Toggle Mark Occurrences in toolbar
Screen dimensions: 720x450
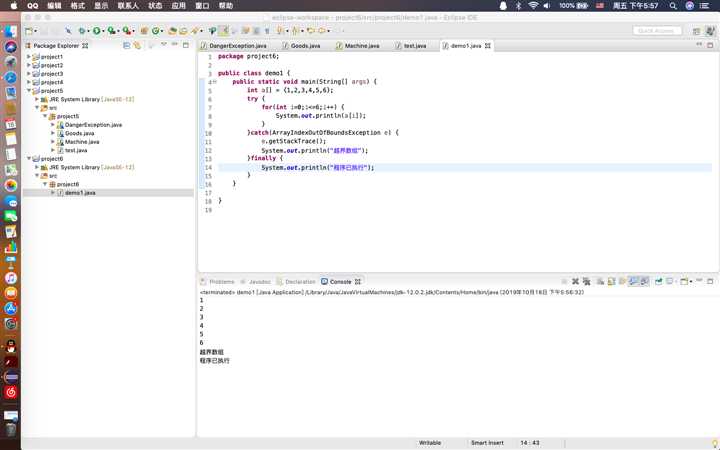coord(224,31)
